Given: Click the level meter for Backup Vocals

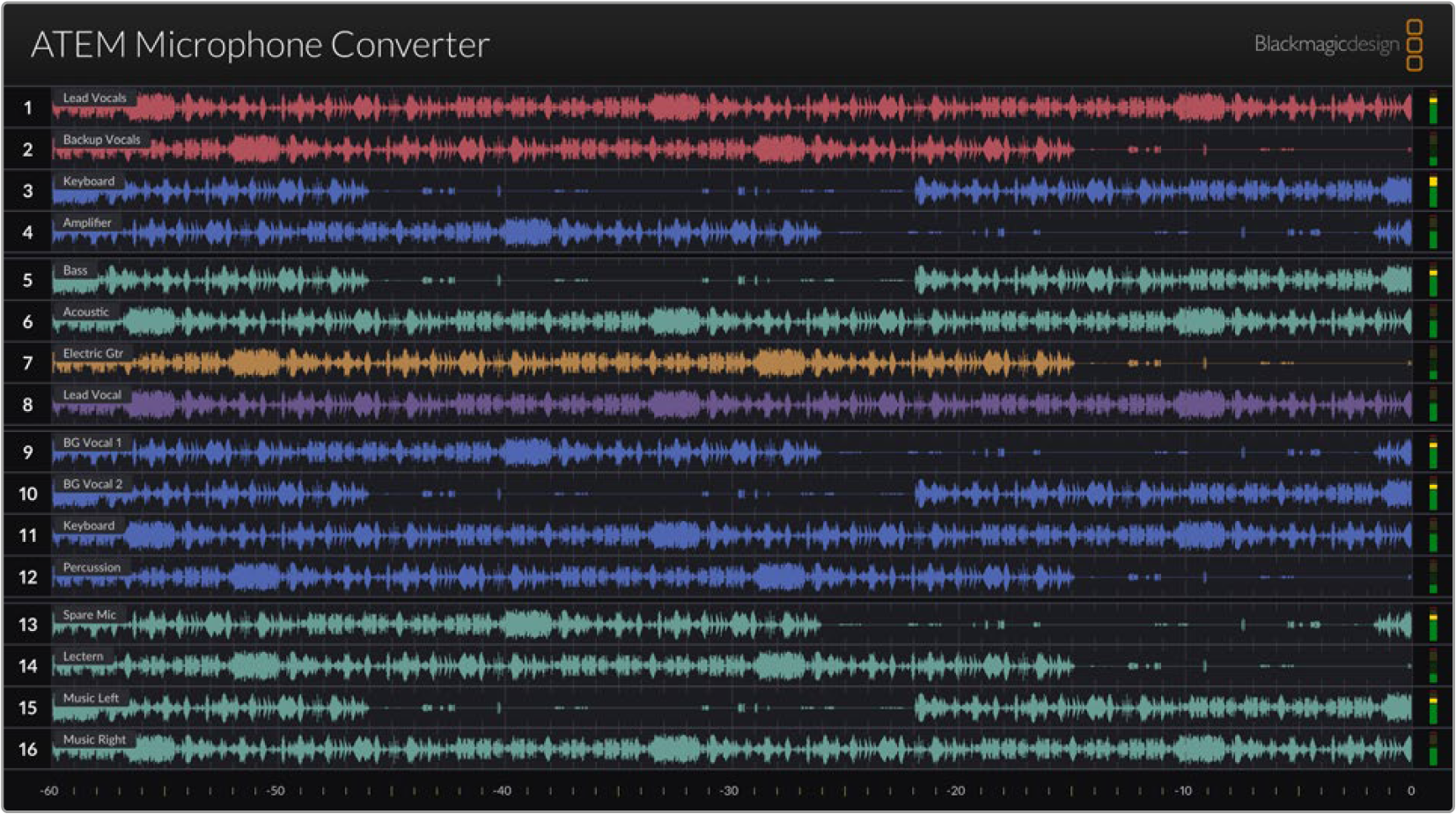Looking at the screenshot, I should point(1433,149).
